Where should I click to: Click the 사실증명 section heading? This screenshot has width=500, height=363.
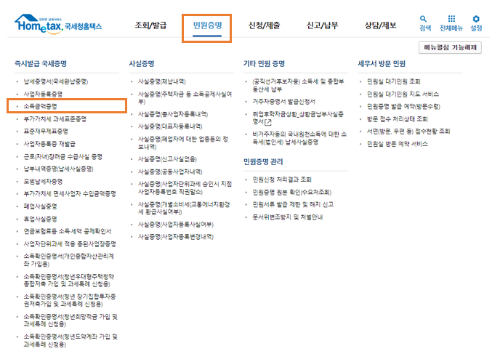pos(141,63)
